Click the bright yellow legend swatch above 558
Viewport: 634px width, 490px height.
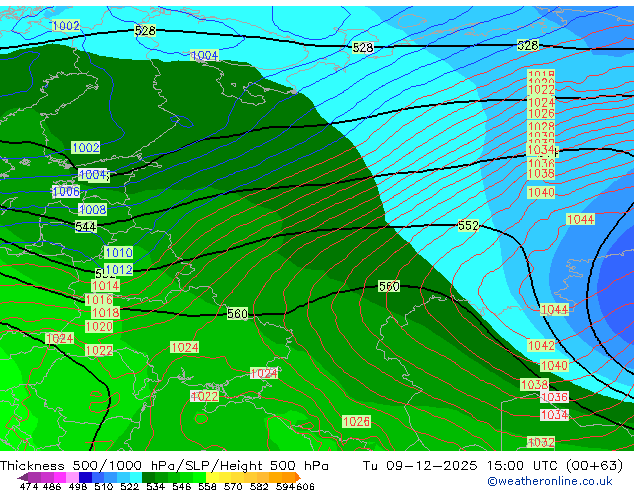pyautogui.click(x=212, y=477)
